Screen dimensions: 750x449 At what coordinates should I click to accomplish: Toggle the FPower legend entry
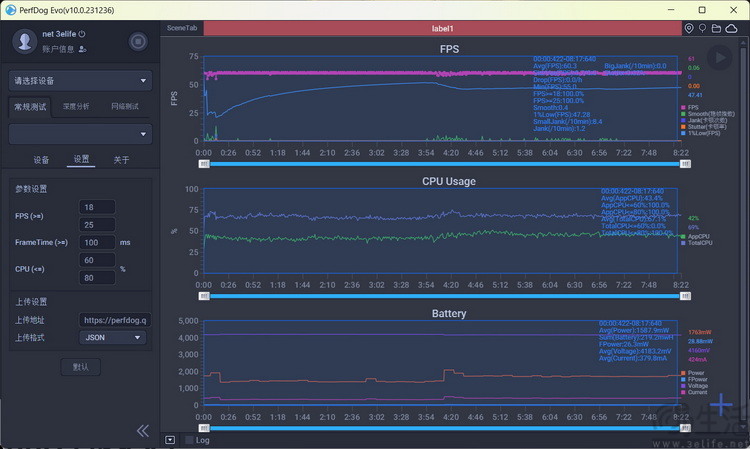coord(695,379)
